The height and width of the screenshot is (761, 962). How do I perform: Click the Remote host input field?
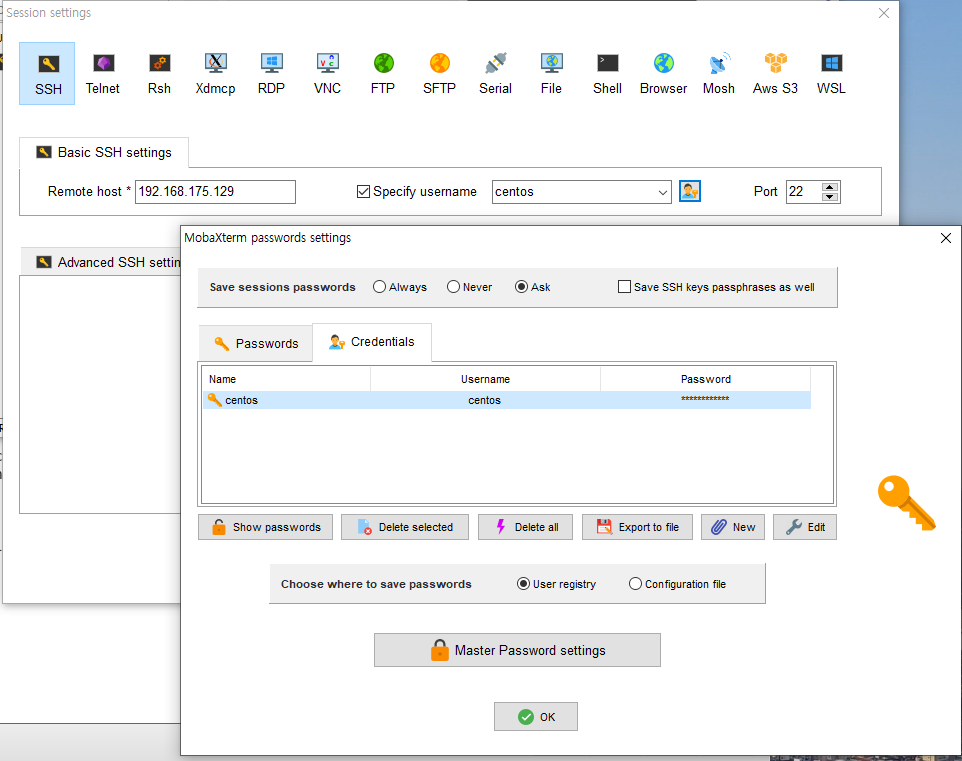(x=215, y=191)
